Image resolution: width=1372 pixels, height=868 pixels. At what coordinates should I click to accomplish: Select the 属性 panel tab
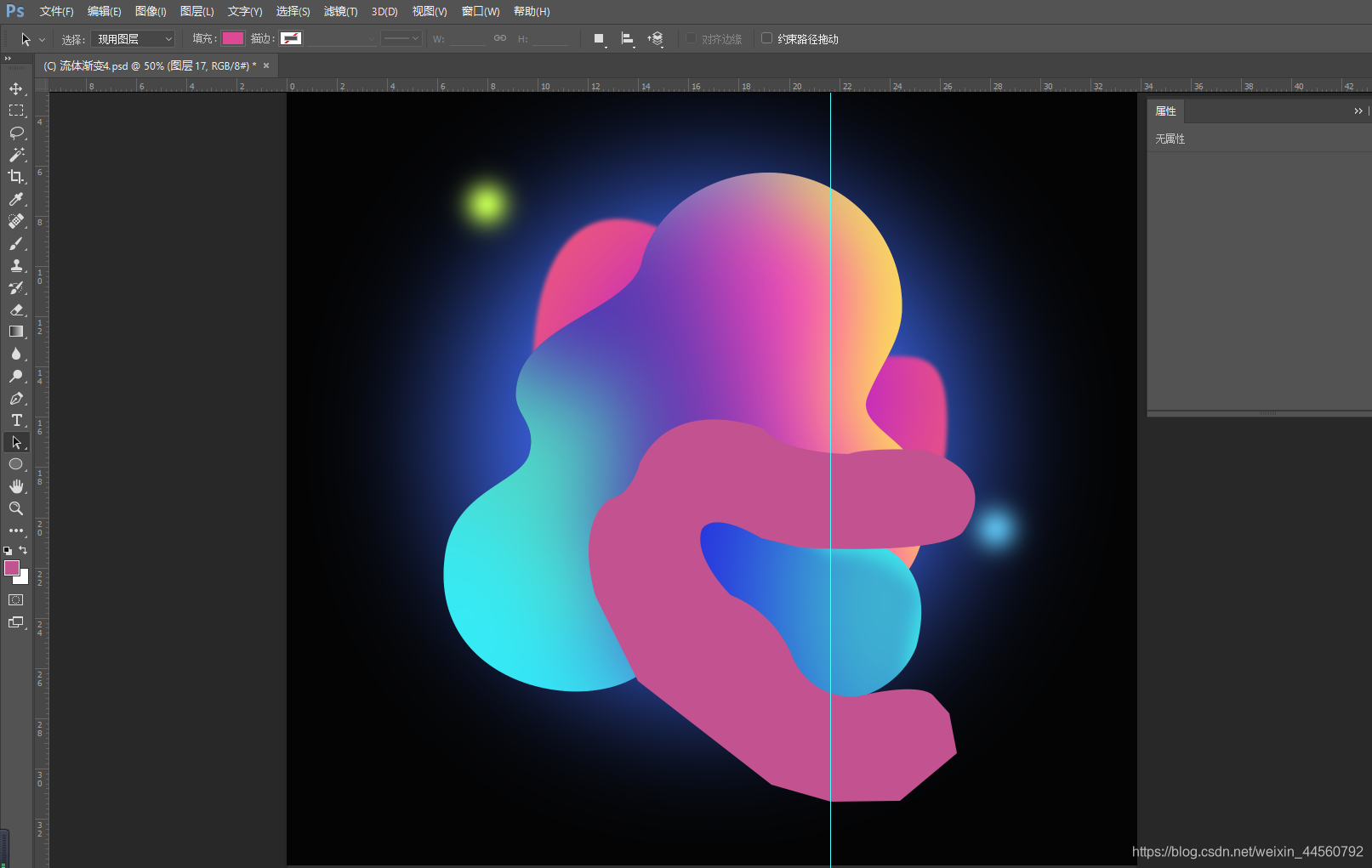(x=1165, y=111)
